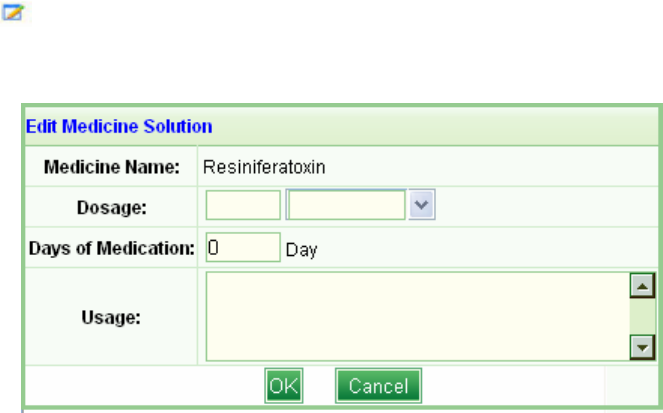Select the Medicine Name label

[112, 166]
